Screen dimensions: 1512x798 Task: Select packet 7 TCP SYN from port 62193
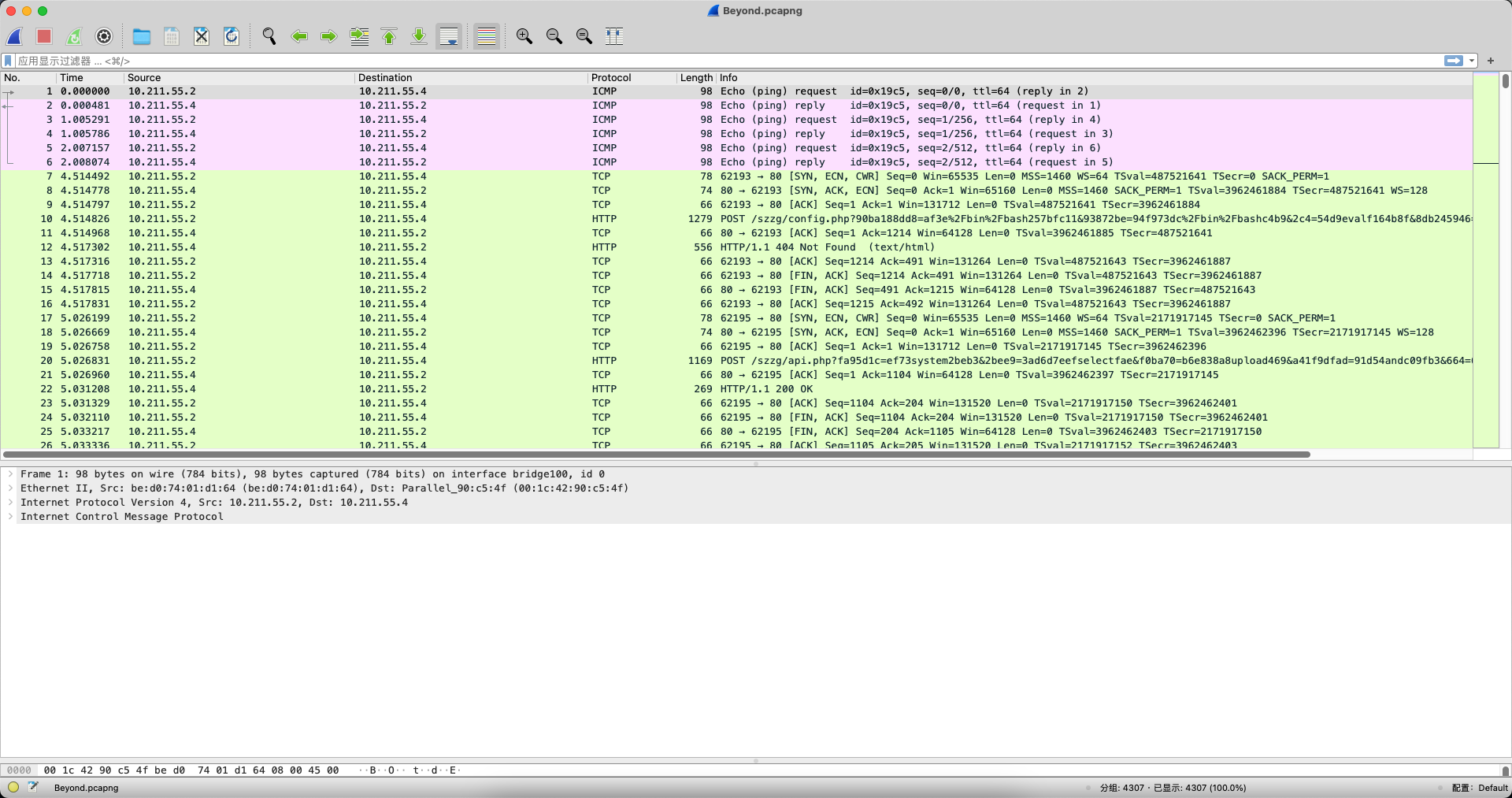click(x=736, y=176)
